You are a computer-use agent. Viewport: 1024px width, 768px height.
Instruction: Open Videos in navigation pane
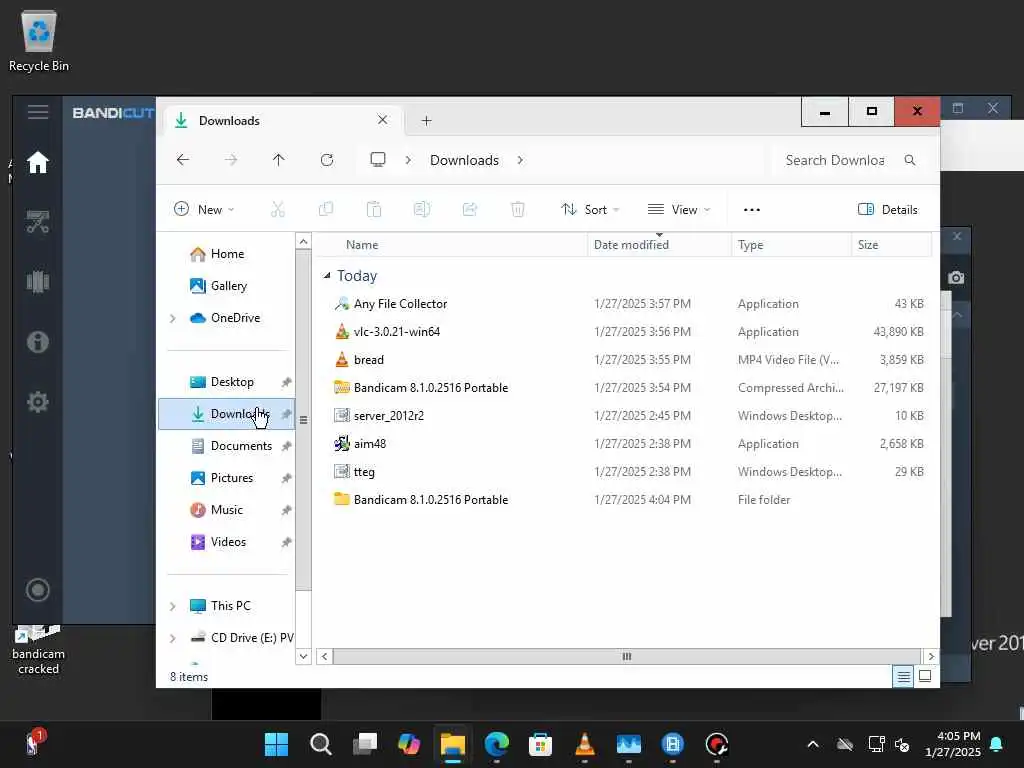coord(226,542)
